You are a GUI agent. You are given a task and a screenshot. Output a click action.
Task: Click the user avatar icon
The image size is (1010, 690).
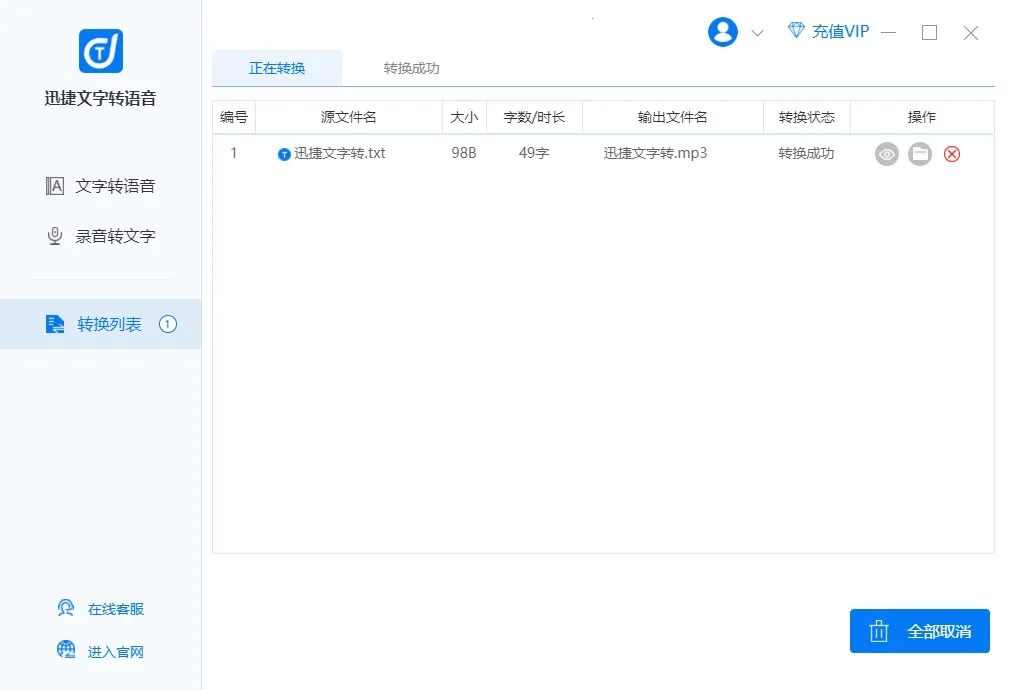(722, 32)
